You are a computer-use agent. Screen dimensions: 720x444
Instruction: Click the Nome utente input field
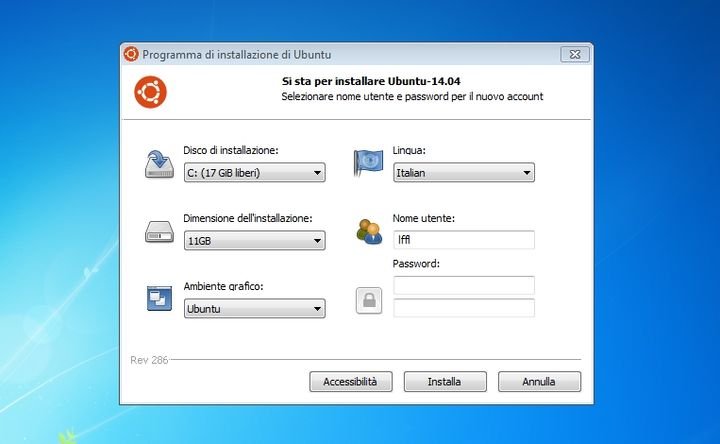point(464,240)
